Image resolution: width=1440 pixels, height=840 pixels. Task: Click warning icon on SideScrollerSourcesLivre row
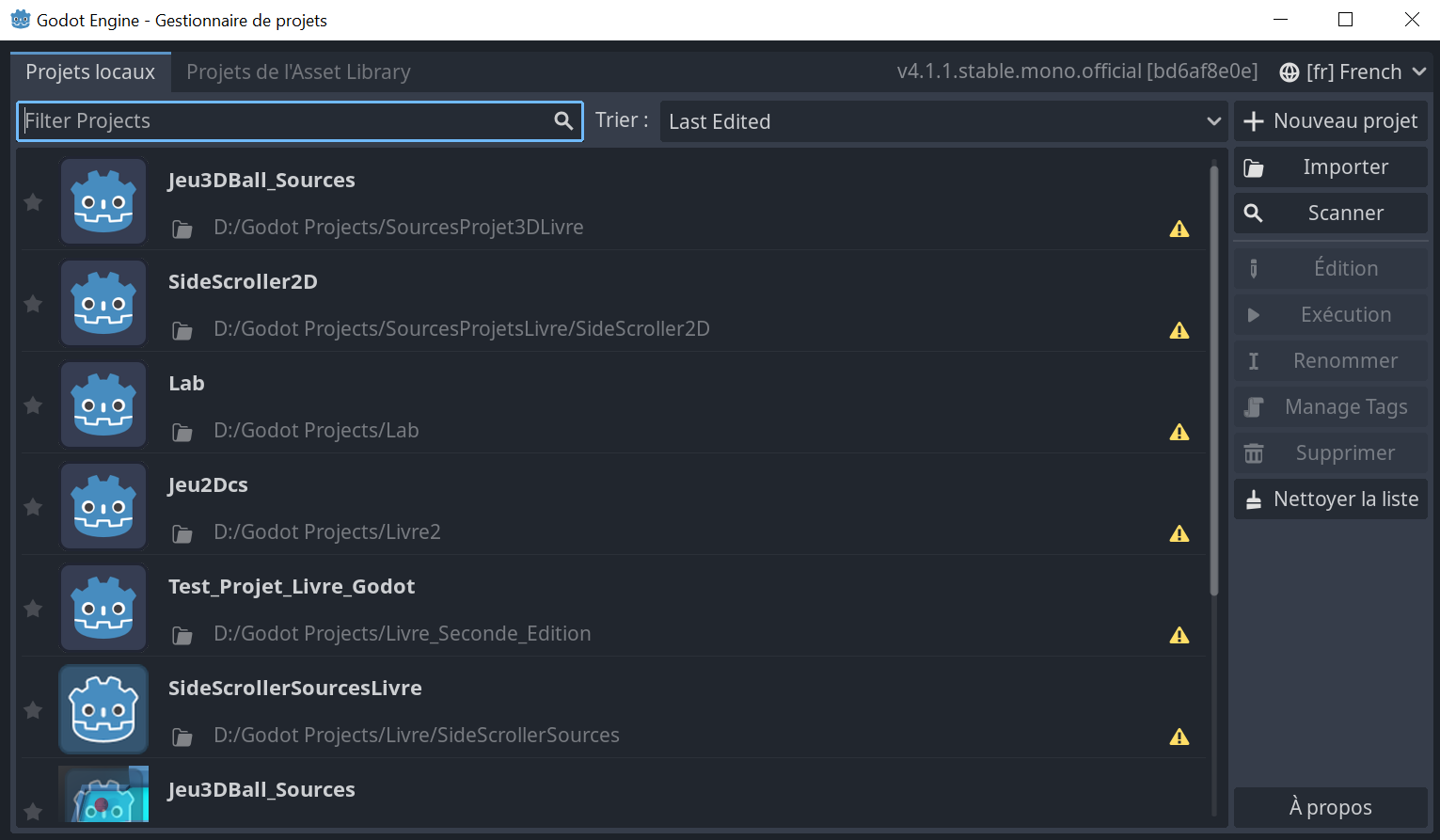tap(1179, 737)
